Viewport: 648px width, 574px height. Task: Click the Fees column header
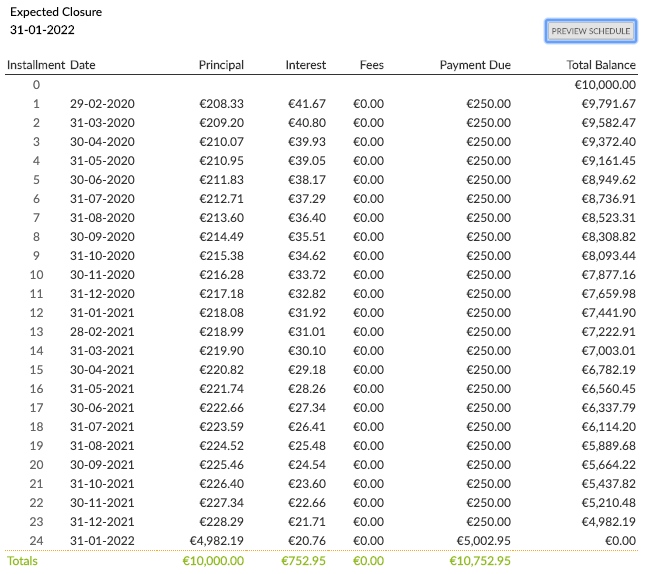coord(372,65)
